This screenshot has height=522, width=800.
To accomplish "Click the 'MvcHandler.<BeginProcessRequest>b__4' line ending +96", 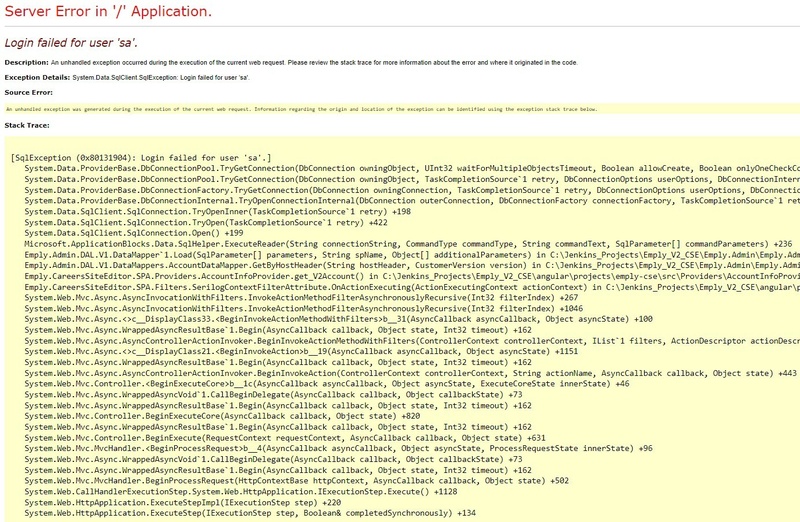I will point(338,448).
